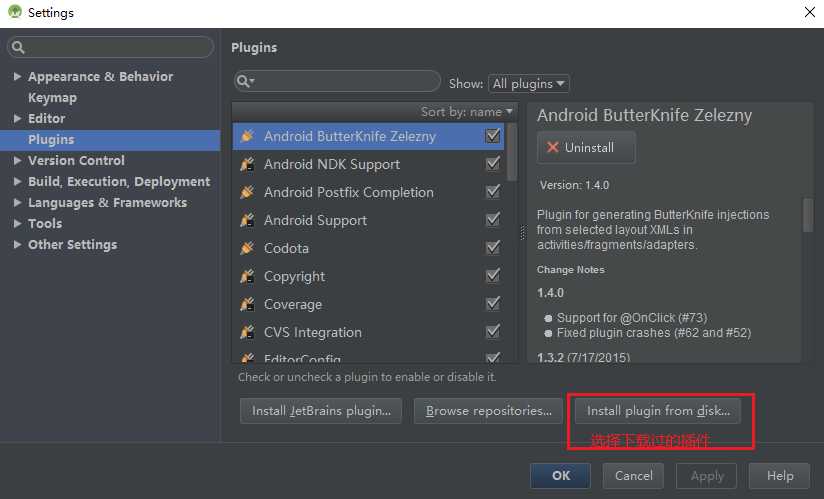Open the Sort by name dropdown

pyautogui.click(x=467, y=112)
